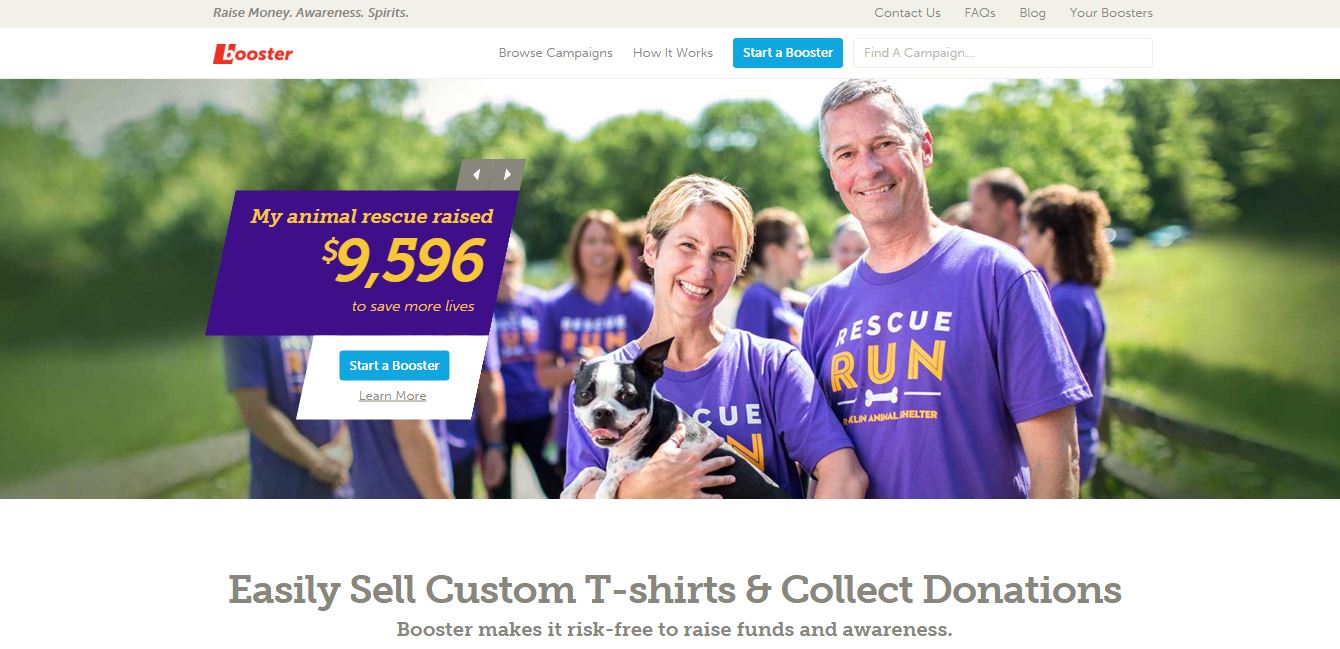Focus the Find A Campaign search field
The image size is (1340, 649).
coord(1002,53)
